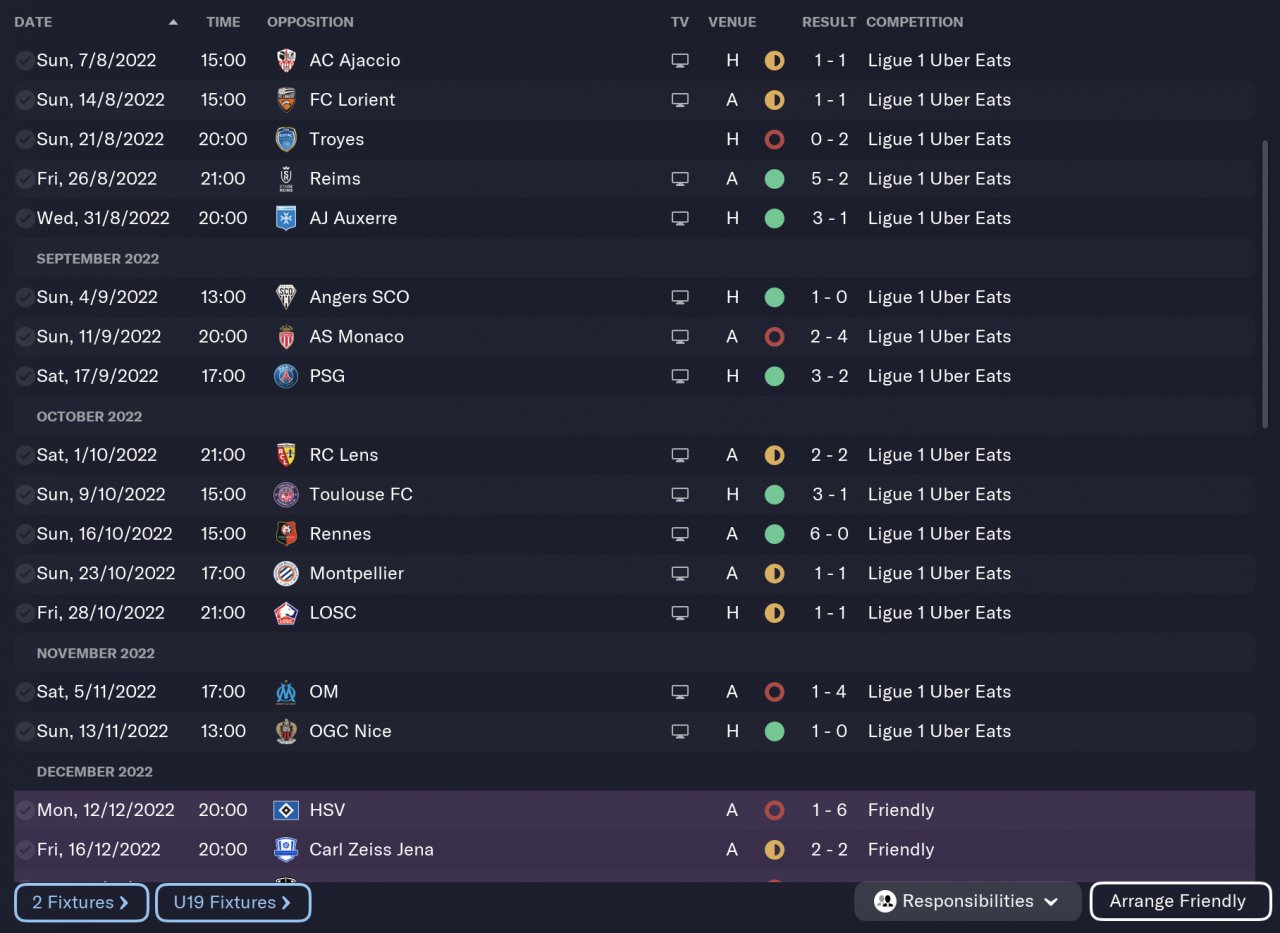Viewport: 1280px width, 933px height.
Task: Open the U19 Fixtures link
Action: [232, 902]
